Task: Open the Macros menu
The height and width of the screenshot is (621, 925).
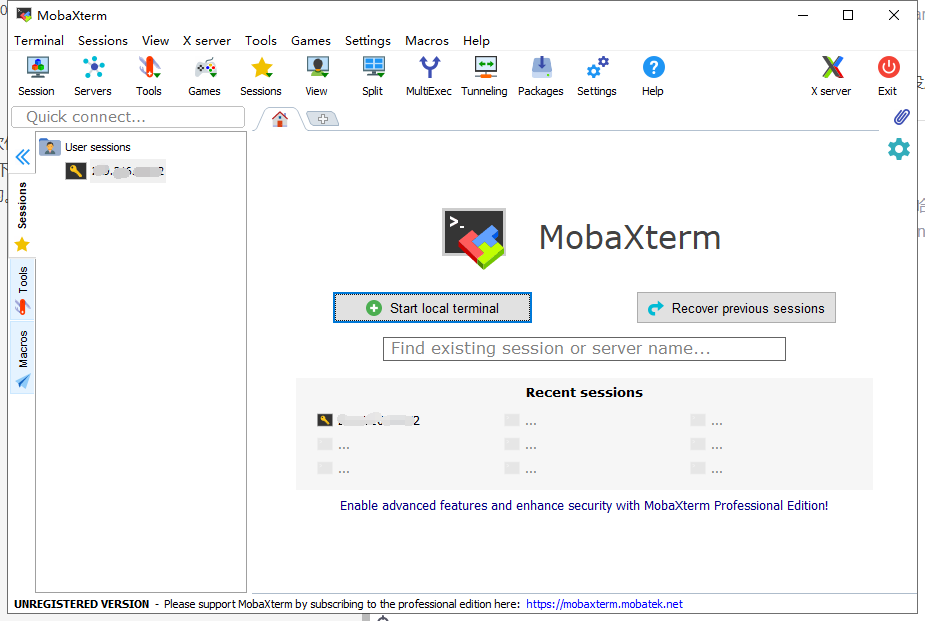Action: pos(427,41)
